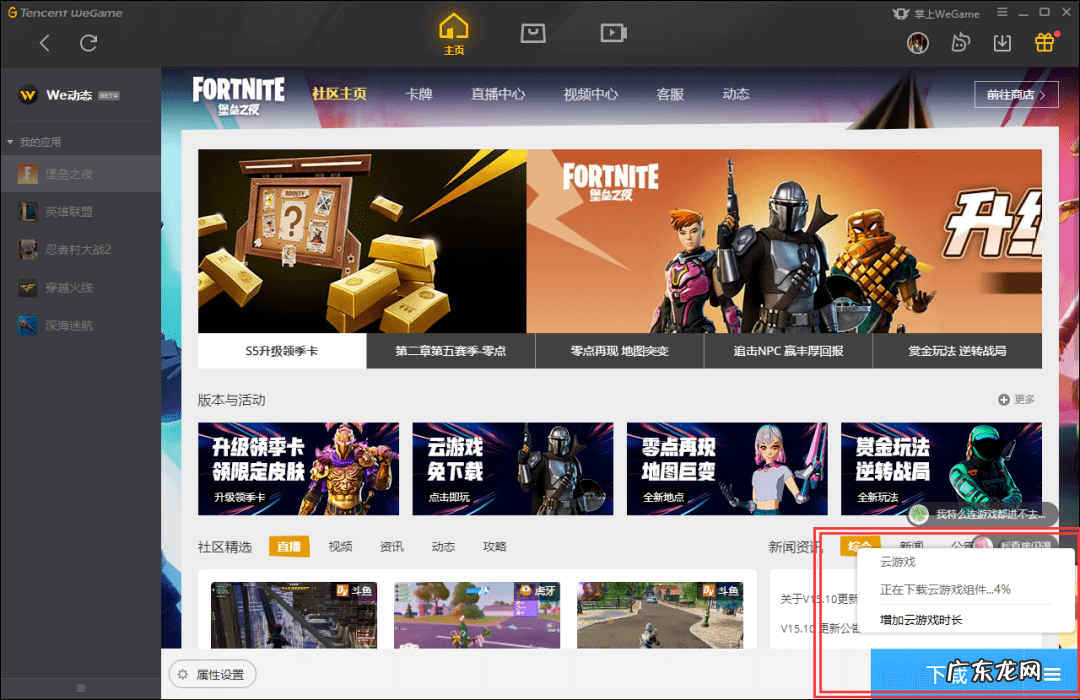Open the first 斗鱼 stream thumbnail
1080x700 pixels.
[x=294, y=615]
